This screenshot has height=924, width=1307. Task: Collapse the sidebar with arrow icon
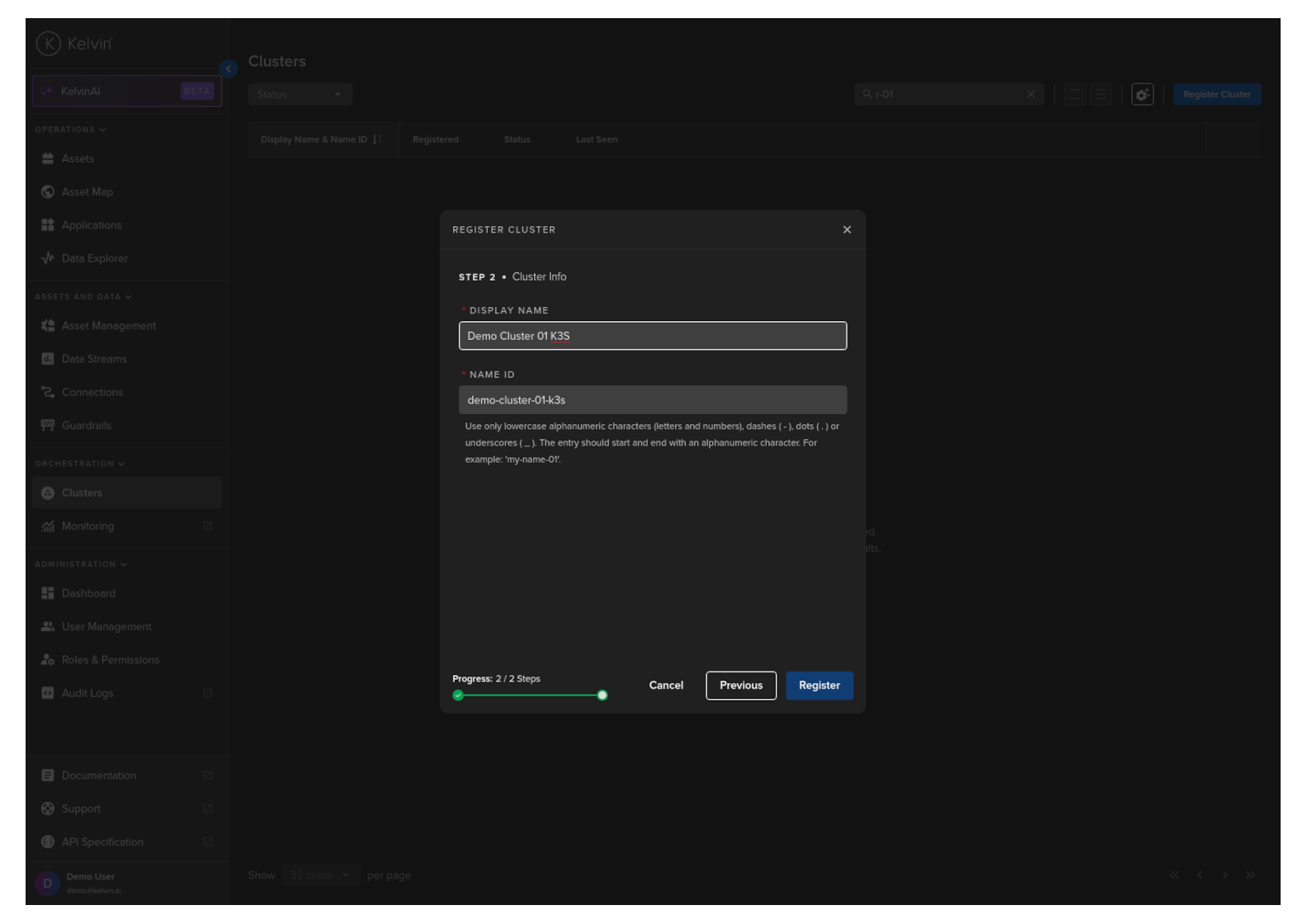coord(229,69)
